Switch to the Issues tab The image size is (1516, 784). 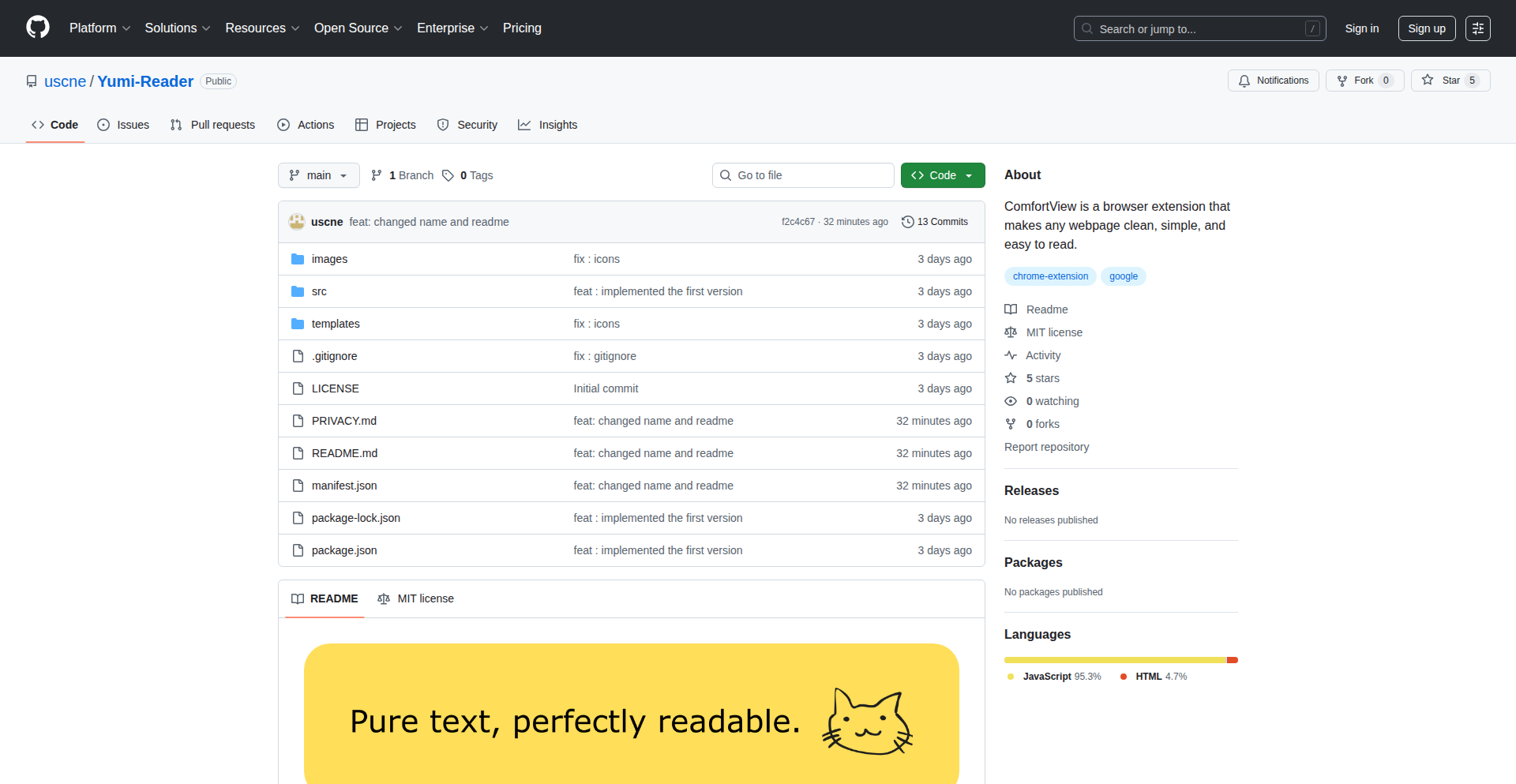[x=123, y=125]
